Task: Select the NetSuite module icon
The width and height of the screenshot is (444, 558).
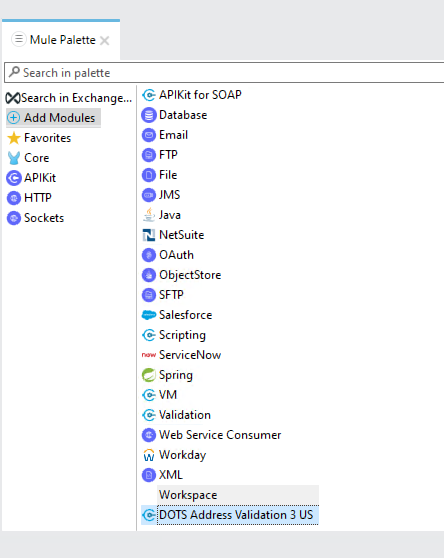Action: [149, 235]
